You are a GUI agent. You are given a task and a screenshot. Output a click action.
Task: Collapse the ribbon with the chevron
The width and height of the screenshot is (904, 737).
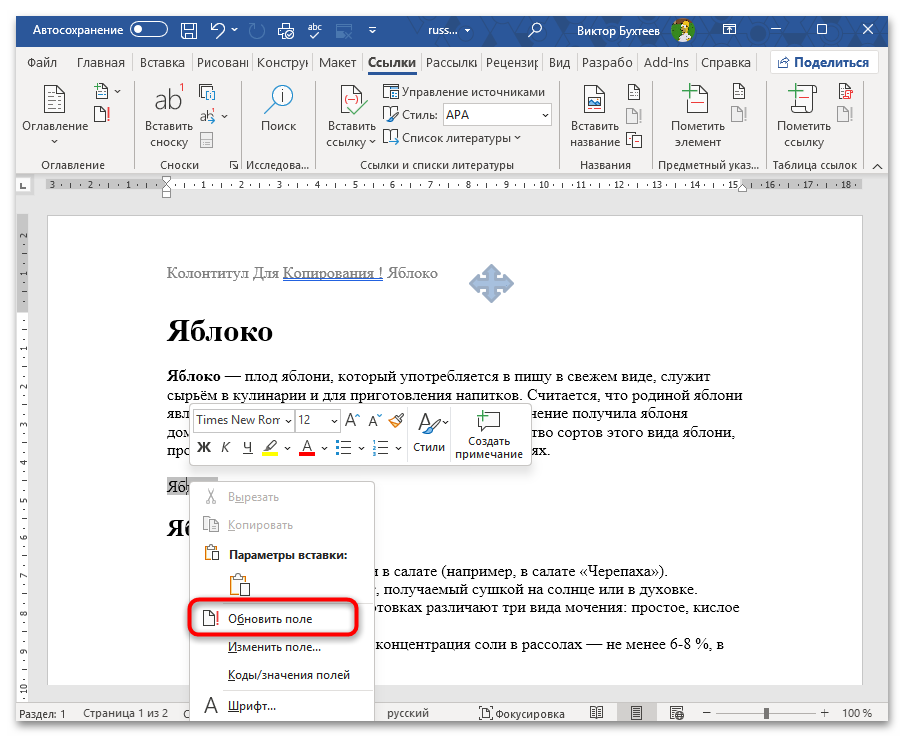tap(877, 166)
